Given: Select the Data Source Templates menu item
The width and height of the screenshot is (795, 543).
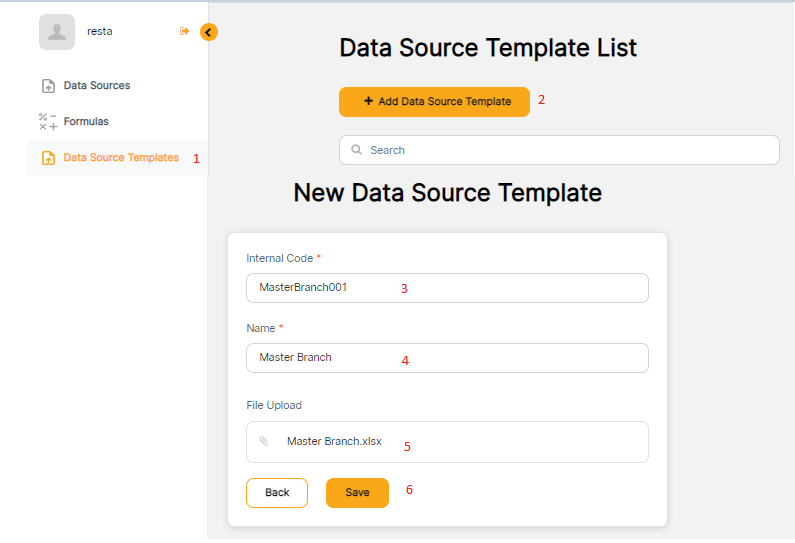Looking at the screenshot, I should [x=121, y=158].
